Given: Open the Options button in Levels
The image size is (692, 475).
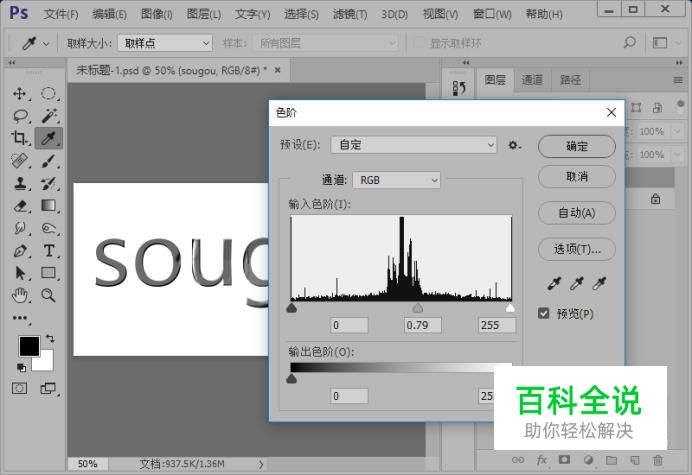Looking at the screenshot, I should point(577,249).
